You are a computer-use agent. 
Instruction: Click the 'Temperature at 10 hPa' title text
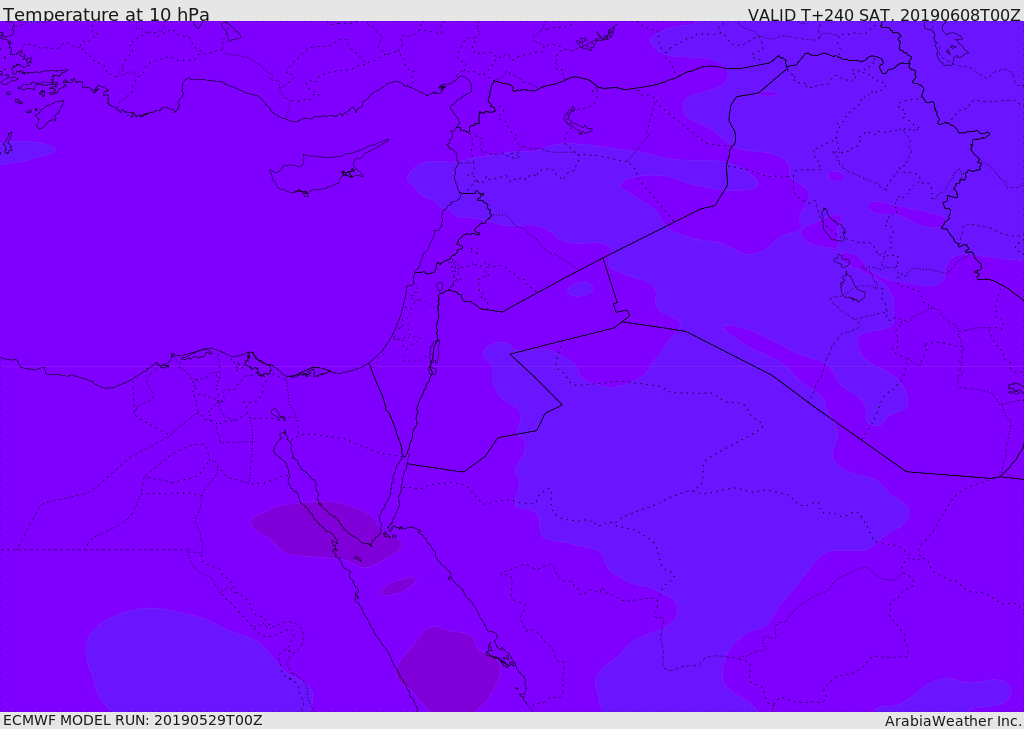coord(106,14)
